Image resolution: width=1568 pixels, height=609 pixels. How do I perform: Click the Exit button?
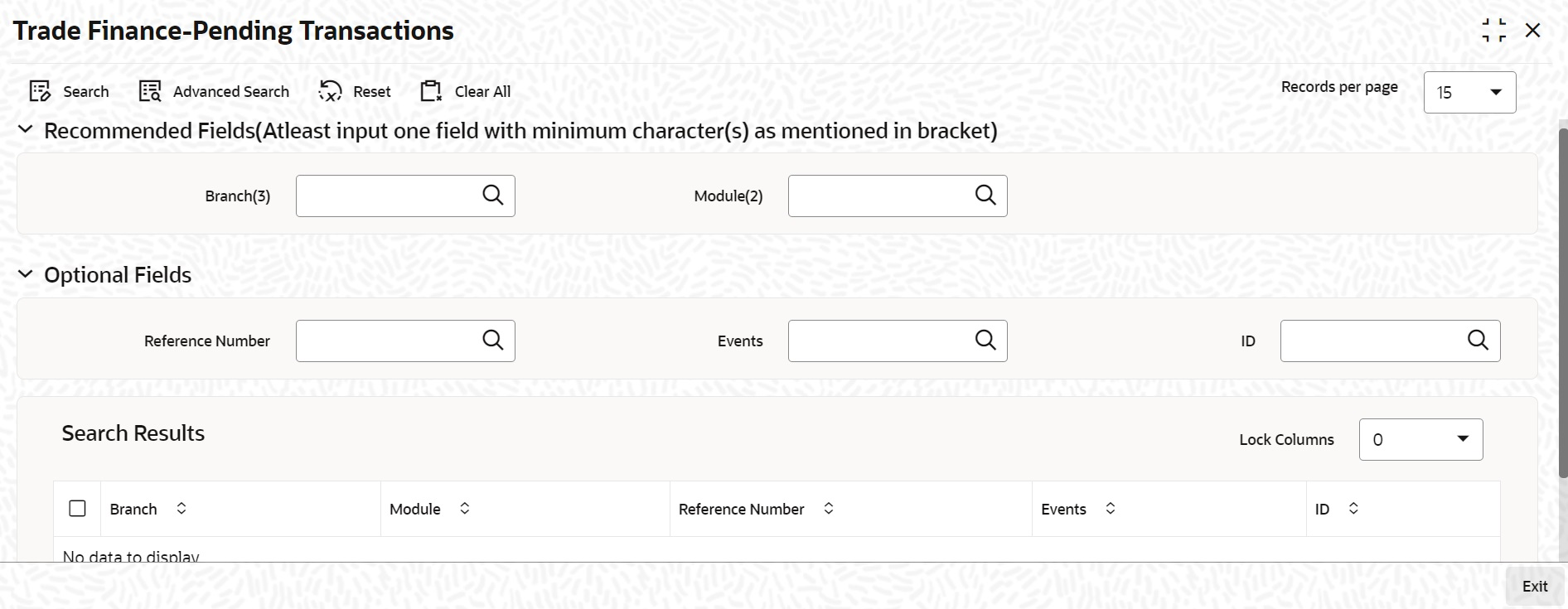point(1535,586)
